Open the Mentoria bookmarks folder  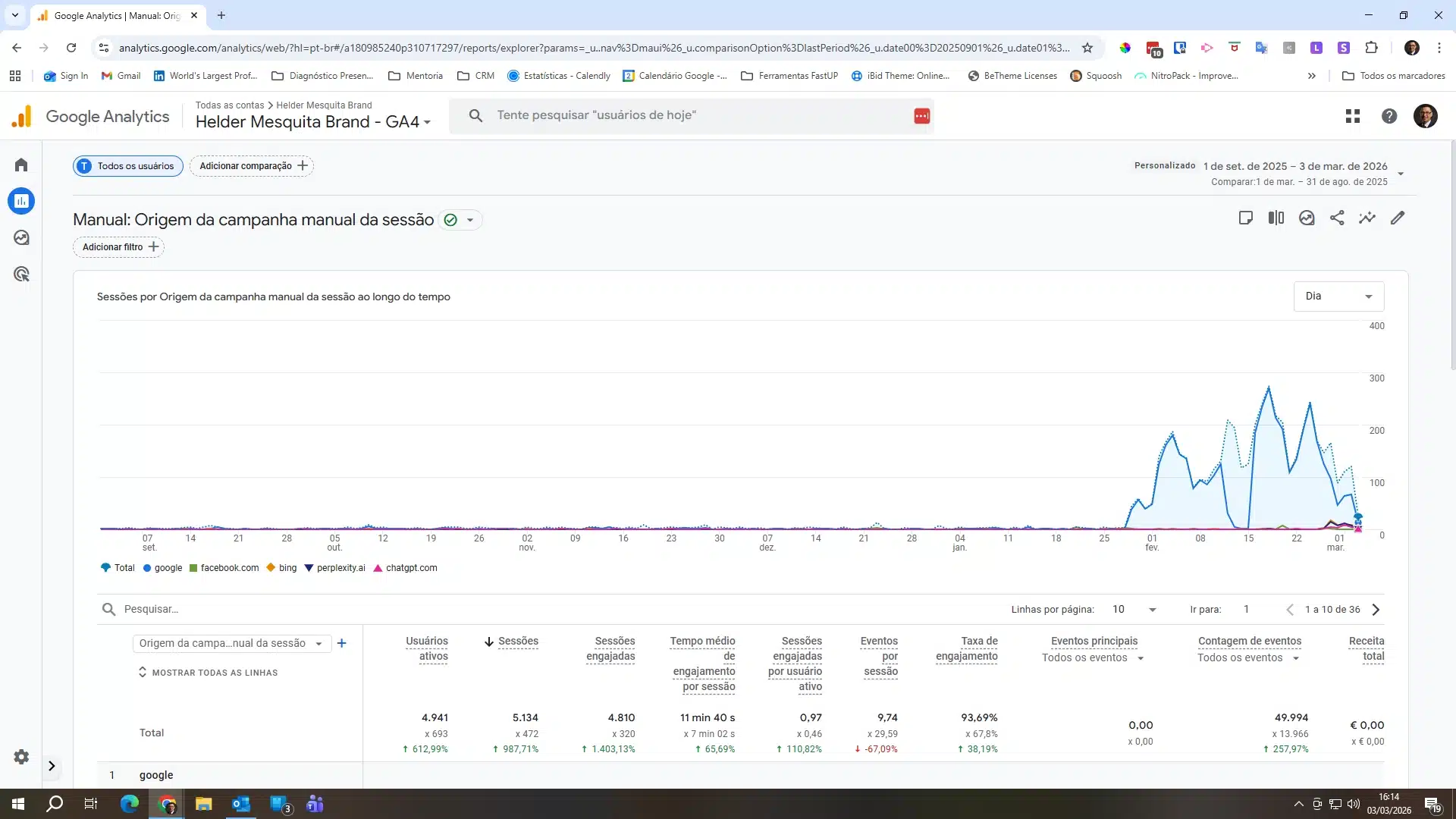coord(416,76)
